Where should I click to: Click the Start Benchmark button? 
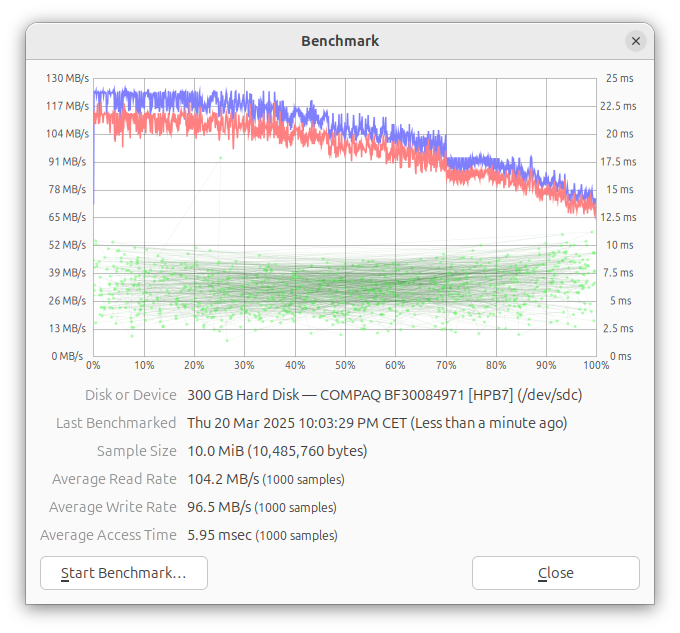(x=124, y=573)
